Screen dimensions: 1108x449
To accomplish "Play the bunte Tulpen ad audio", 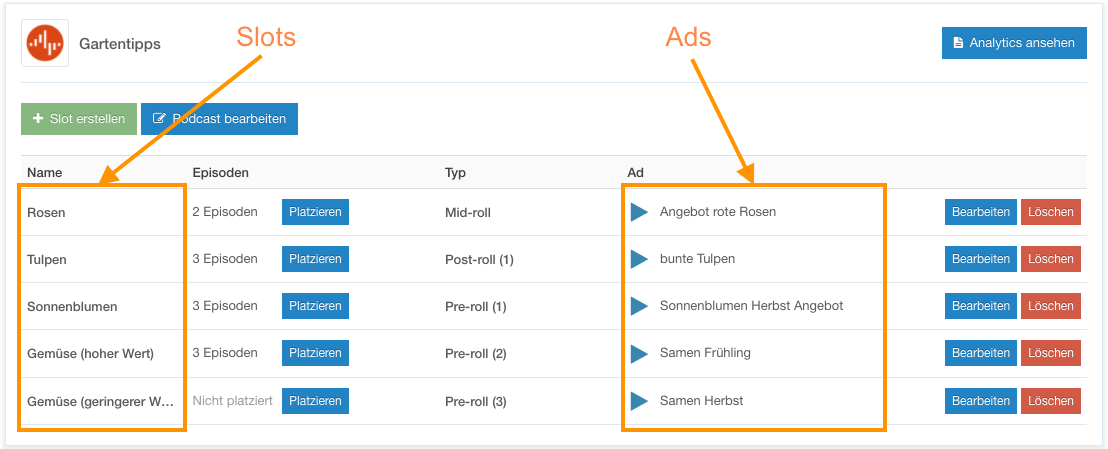I will pyautogui.click(x=639, y=259).
